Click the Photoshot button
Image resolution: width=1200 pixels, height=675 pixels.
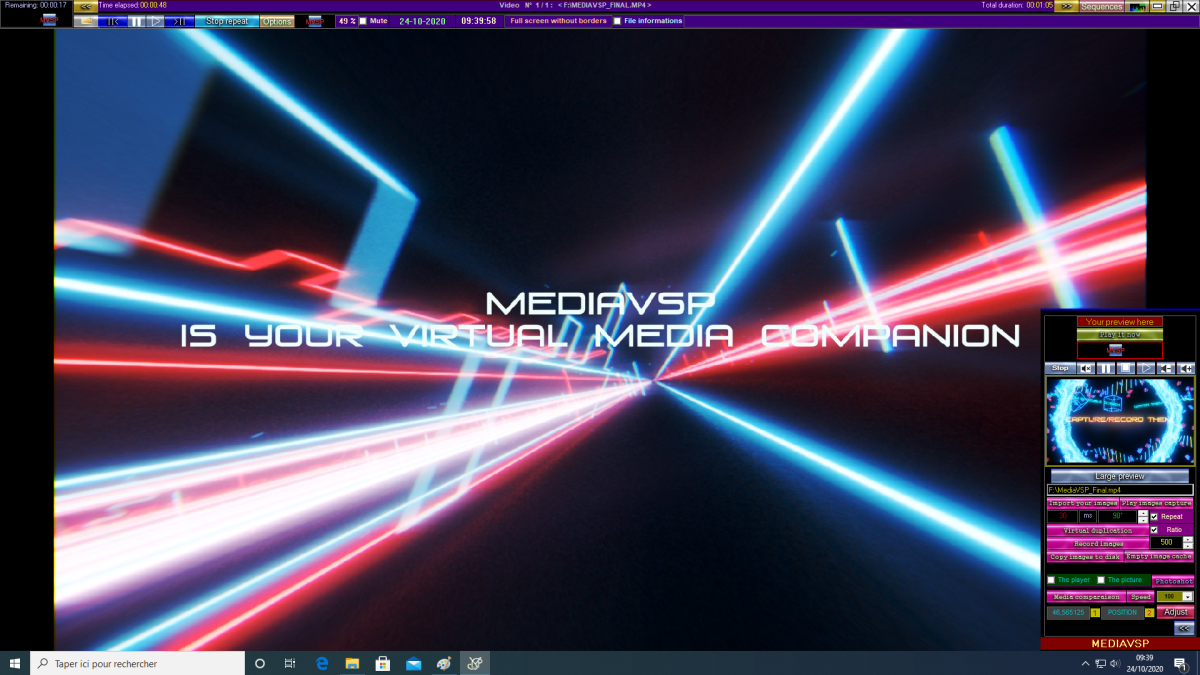[x=1172, y=581]
